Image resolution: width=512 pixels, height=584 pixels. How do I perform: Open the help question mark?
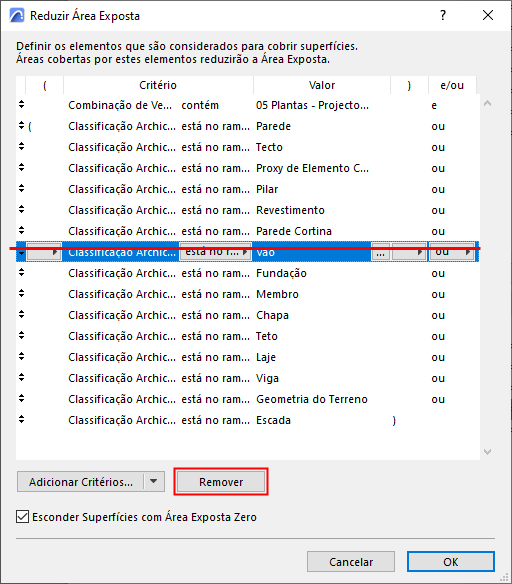(x=443, y=15)
